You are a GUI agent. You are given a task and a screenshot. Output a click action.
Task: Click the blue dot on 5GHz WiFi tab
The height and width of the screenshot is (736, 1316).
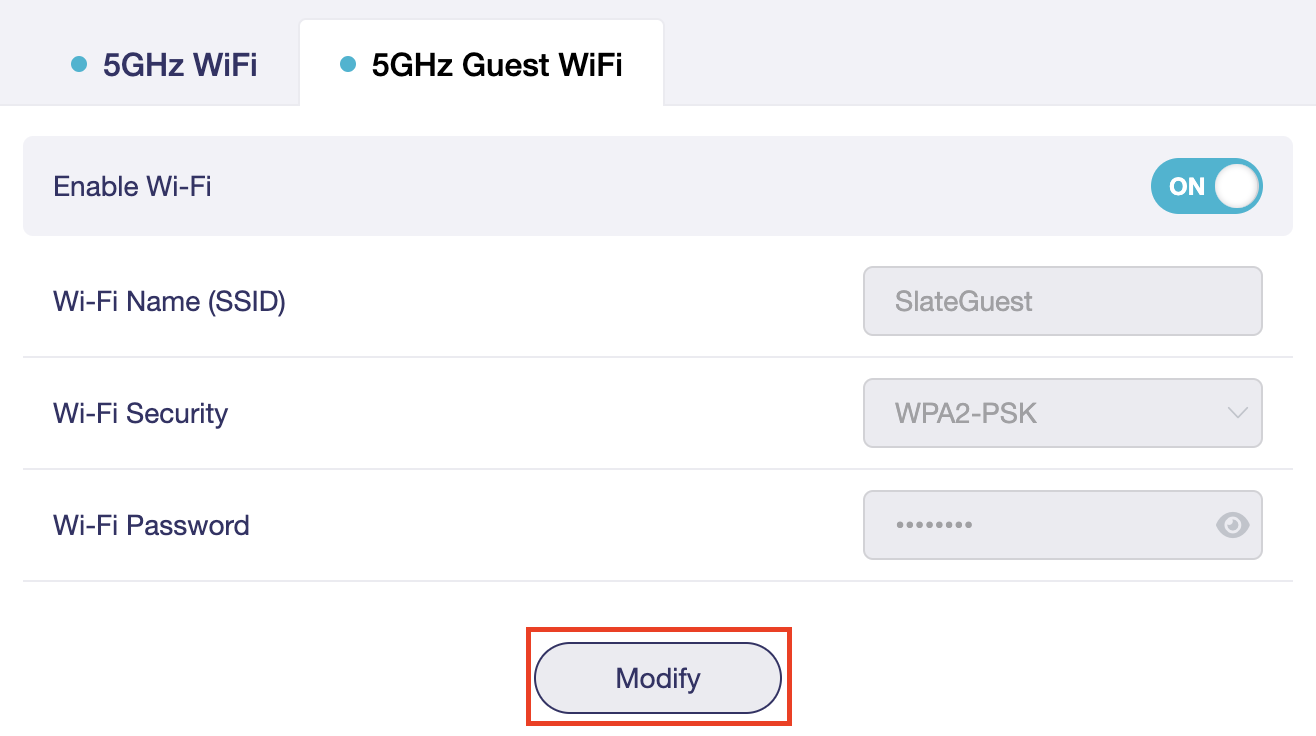(x=79, y=62)
